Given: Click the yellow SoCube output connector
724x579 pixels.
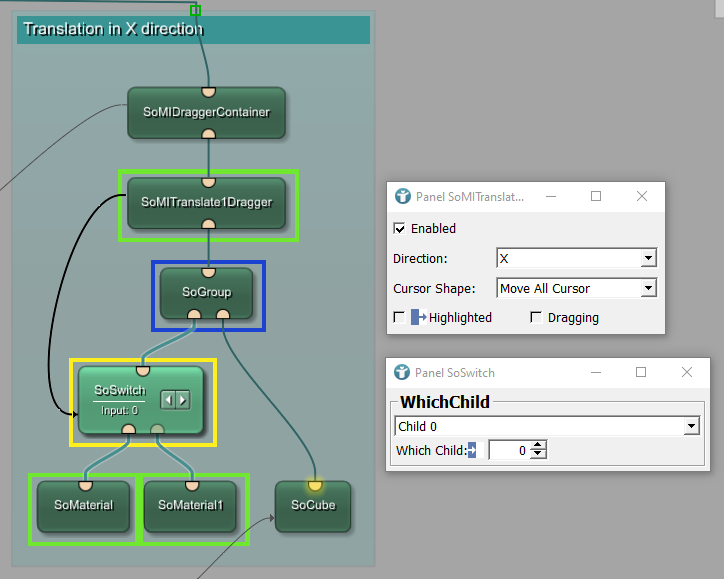Looking at the screenshot, I should click(x=313, y=485).
